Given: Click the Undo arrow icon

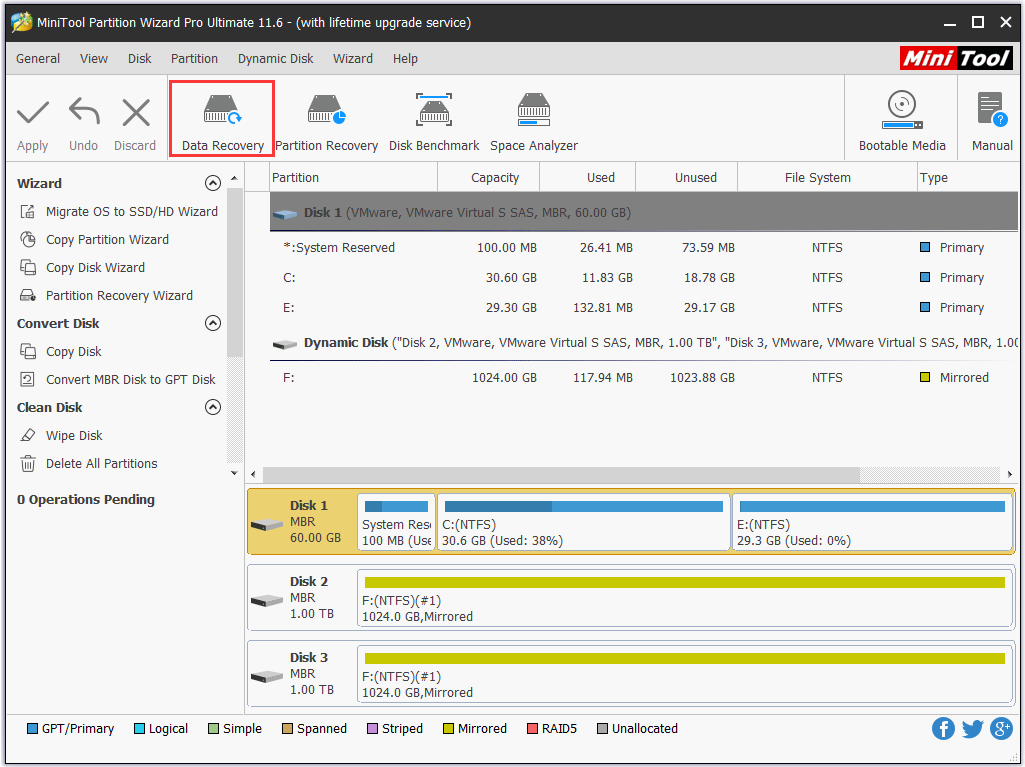Looking at the screenshot, I should pos(84,111).
